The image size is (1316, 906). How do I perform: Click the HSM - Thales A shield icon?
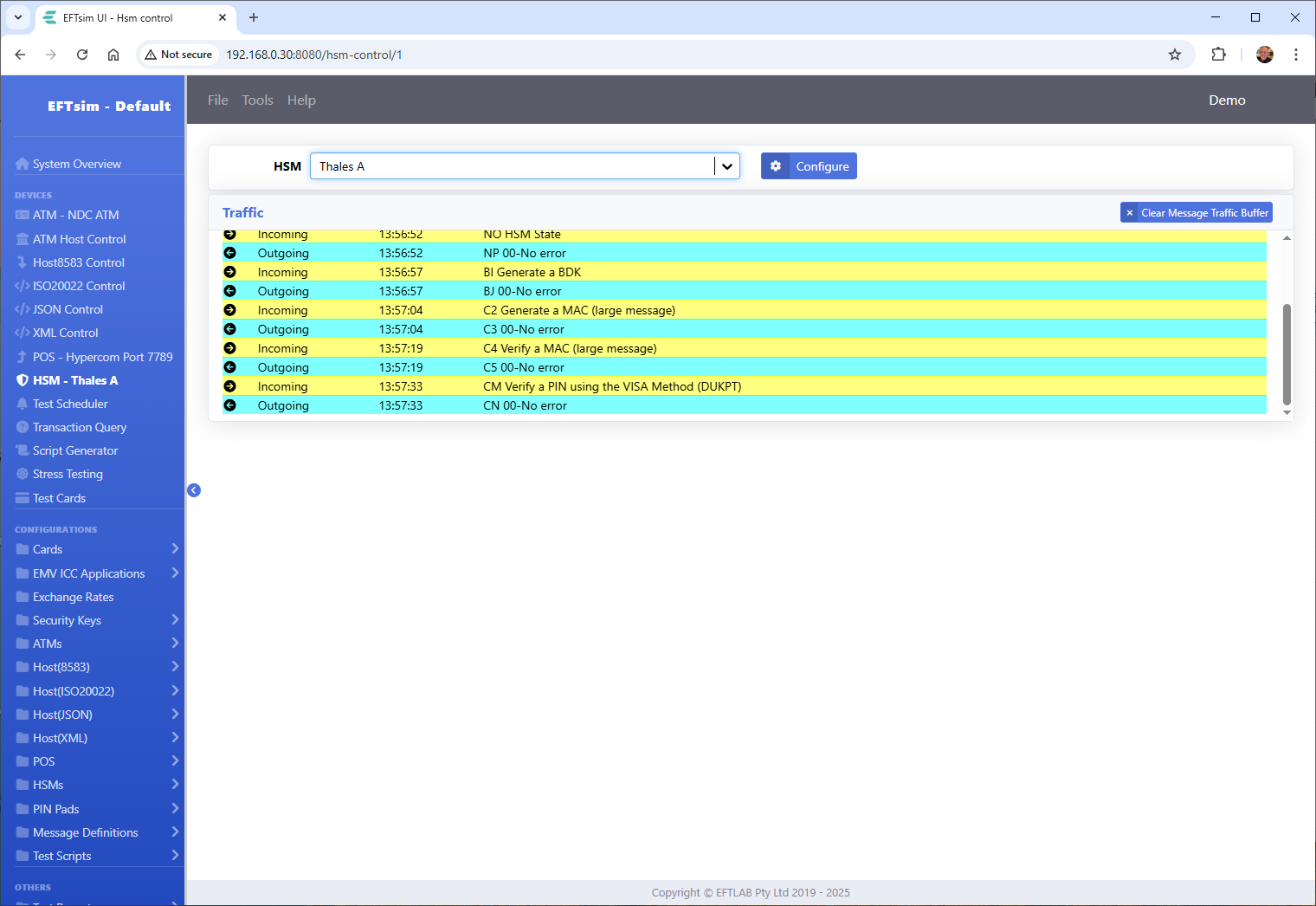pos(23,380)
